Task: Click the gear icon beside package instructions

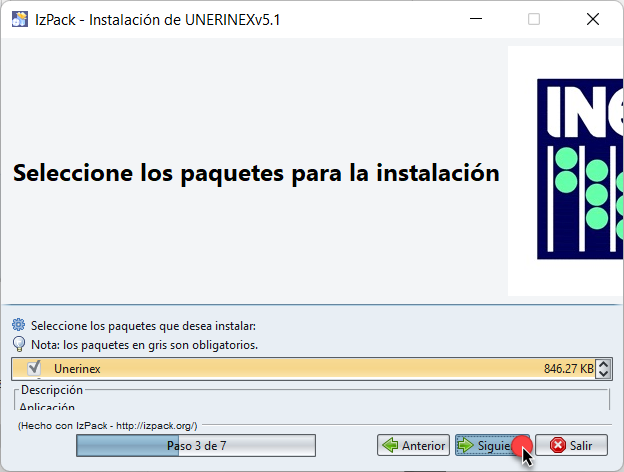Action: point(18,325)
